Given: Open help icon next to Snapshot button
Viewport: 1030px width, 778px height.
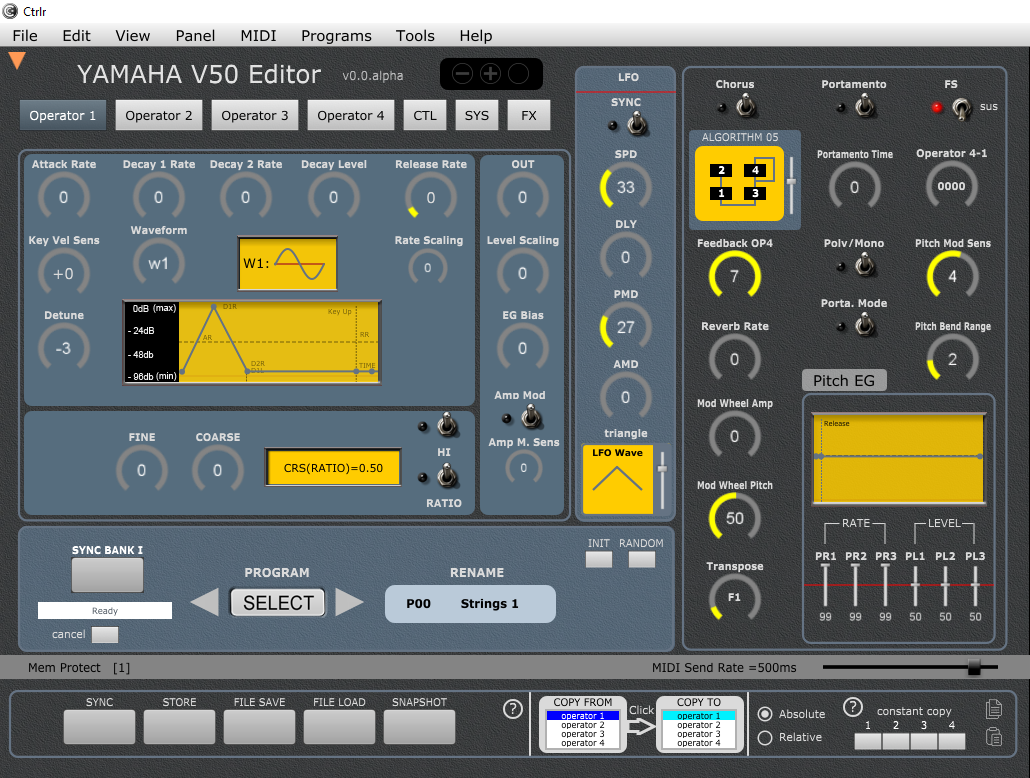Looking at the screenshot, I should click(x=512, y=709).
